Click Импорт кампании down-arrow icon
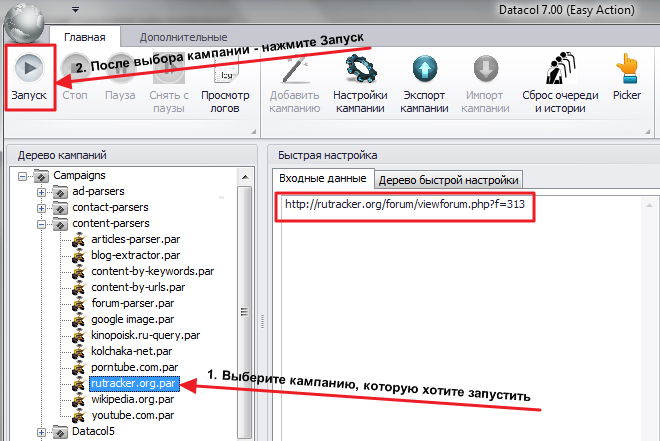Viewport: 660px width, 441px height. click(486, 68)
